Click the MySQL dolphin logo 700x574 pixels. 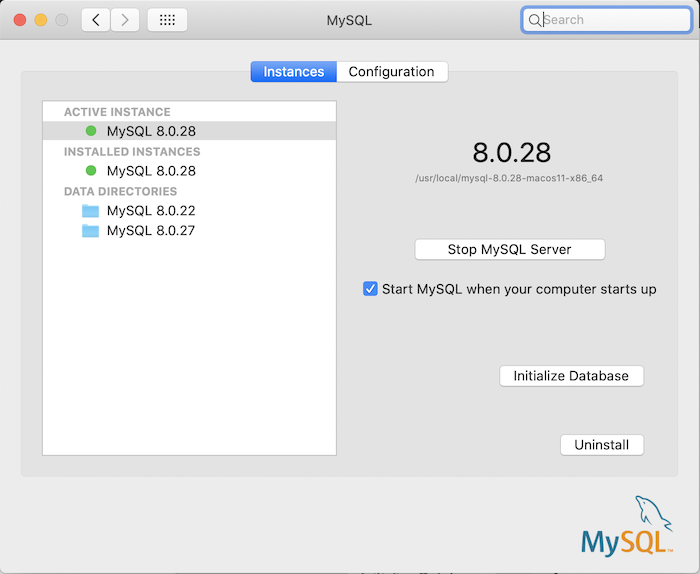[627, 527]
